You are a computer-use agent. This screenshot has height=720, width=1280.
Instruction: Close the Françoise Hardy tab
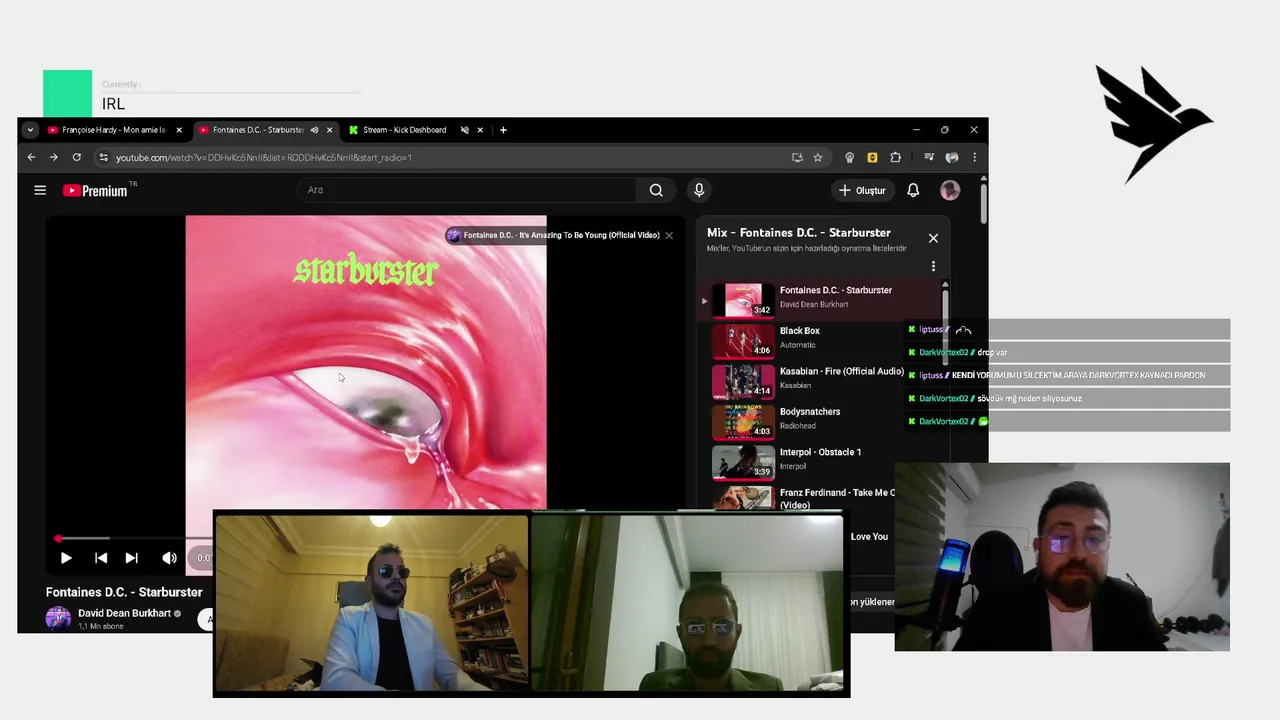click(x=179, y=130)
